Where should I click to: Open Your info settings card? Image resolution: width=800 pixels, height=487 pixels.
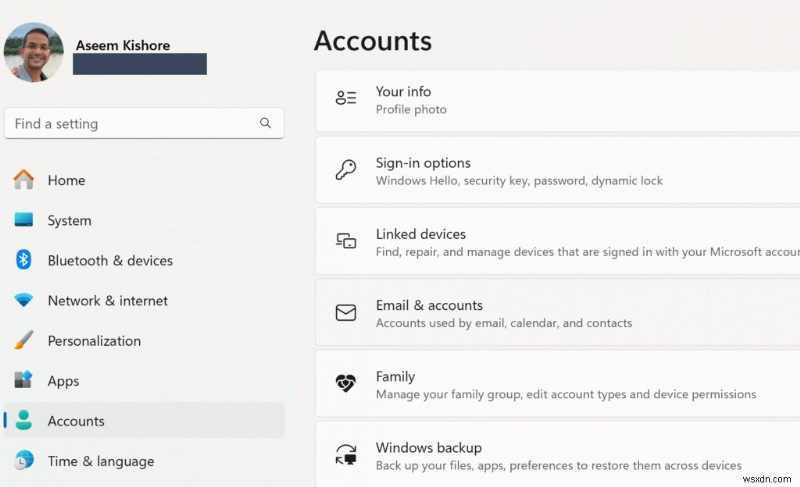click(x=558, y=101)
